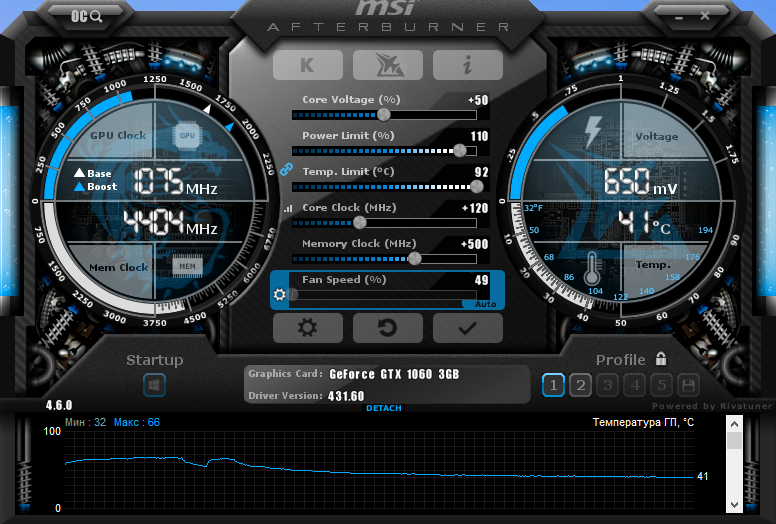Select profile slot 5
The height and width of the screenshot is (524, 776).
tap(662, 385)
